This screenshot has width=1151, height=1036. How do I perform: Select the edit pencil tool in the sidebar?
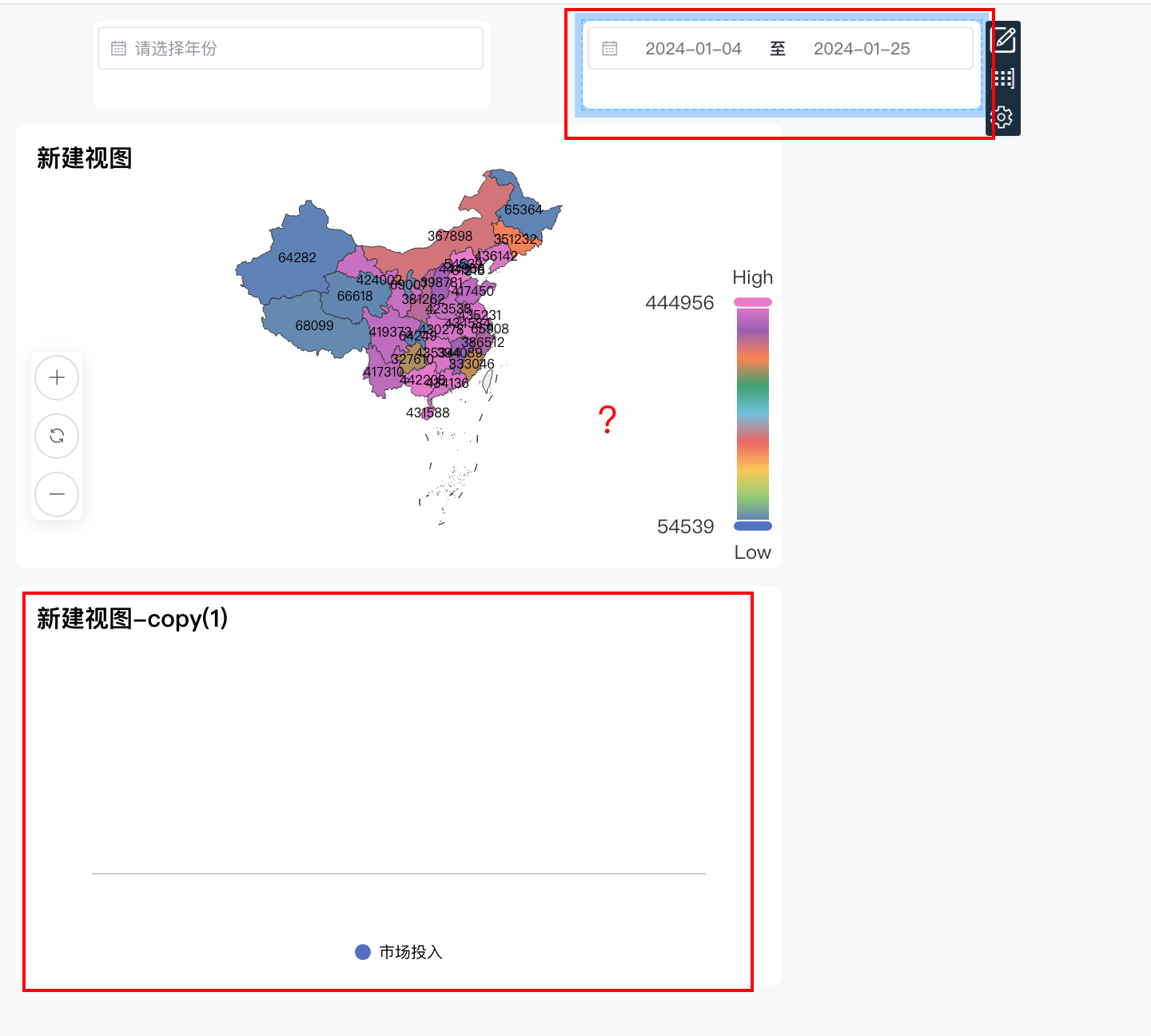[1004, 40]
